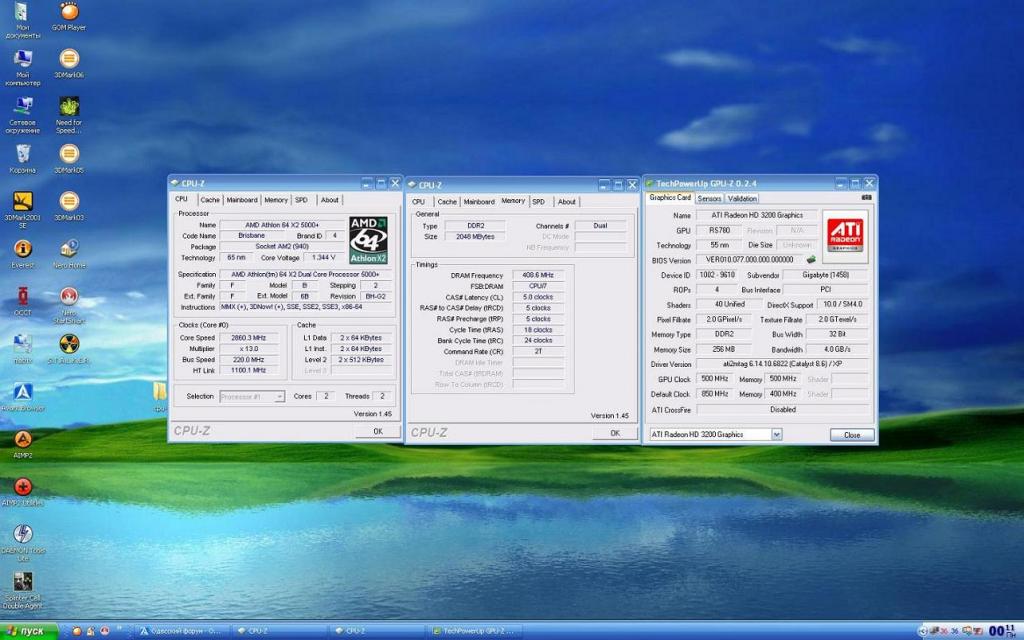Click the ATI CrossFire Disabled field
Viewport: 1024px width, 640px height.
click(782, 409)
